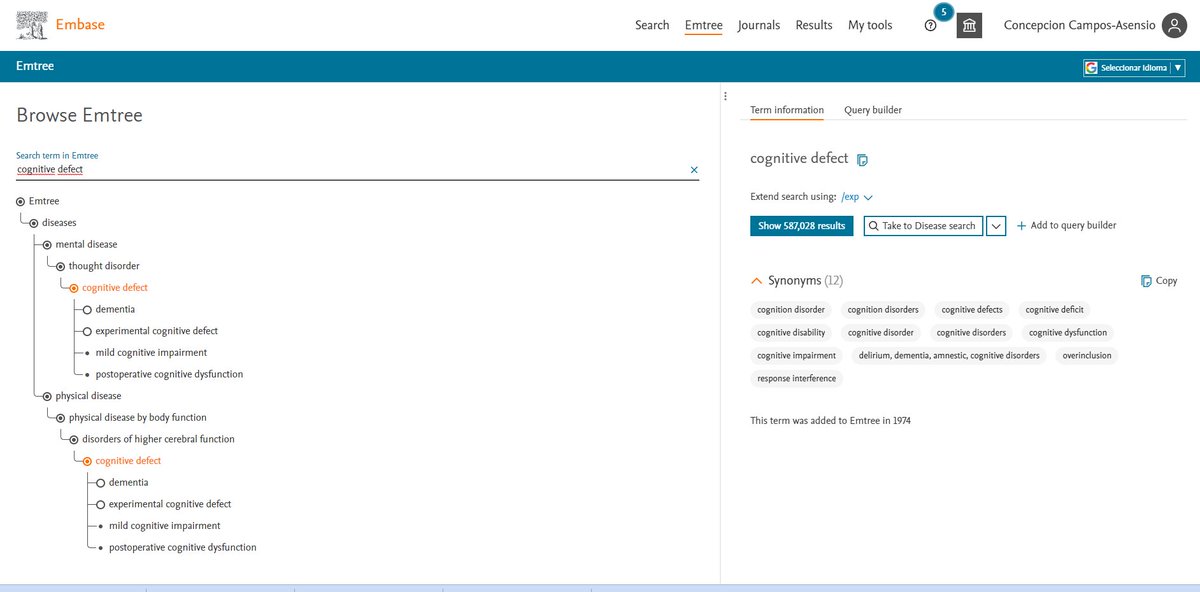Collapse the Emtree root node
The height and width of the screenshot is (592, 1200).
21,201
